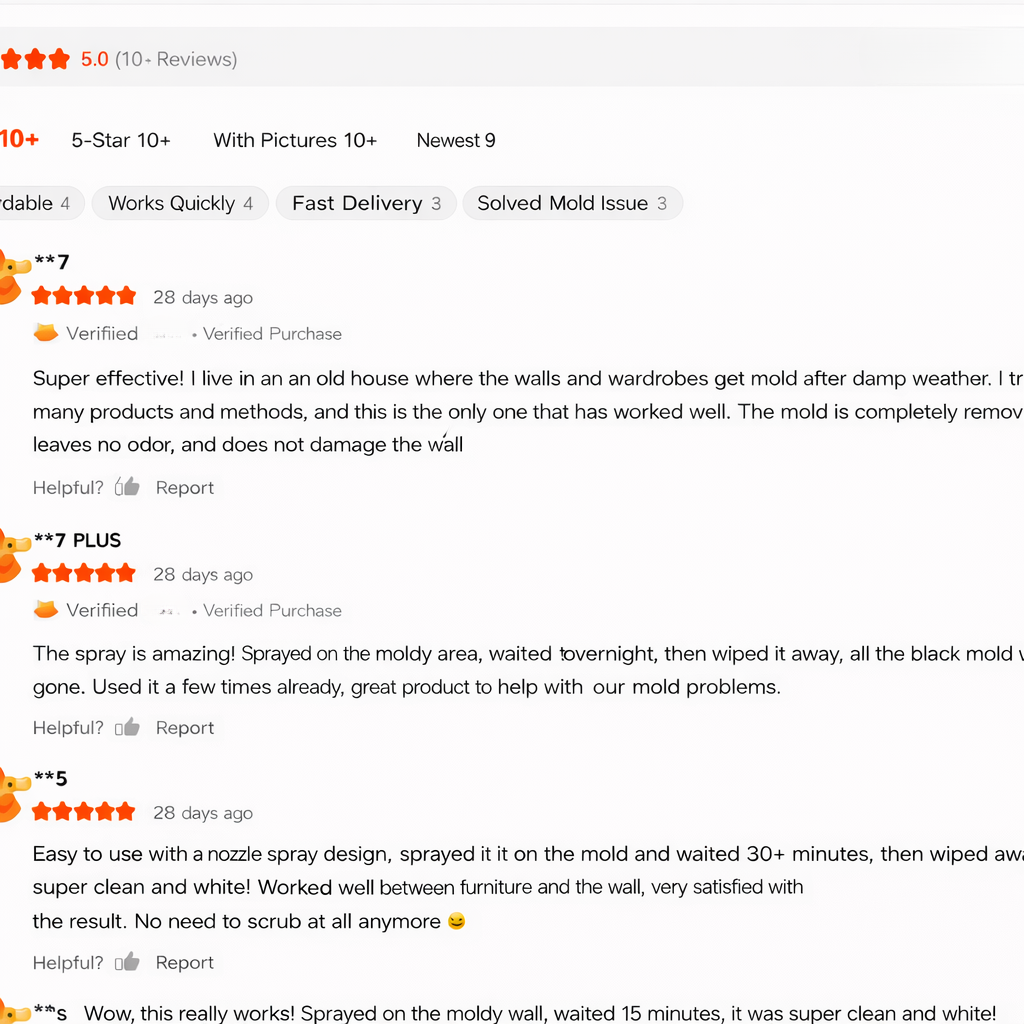Click five-star rating on **5 review
This screenshot has height=1024, width=1024.
click(84, 811)
